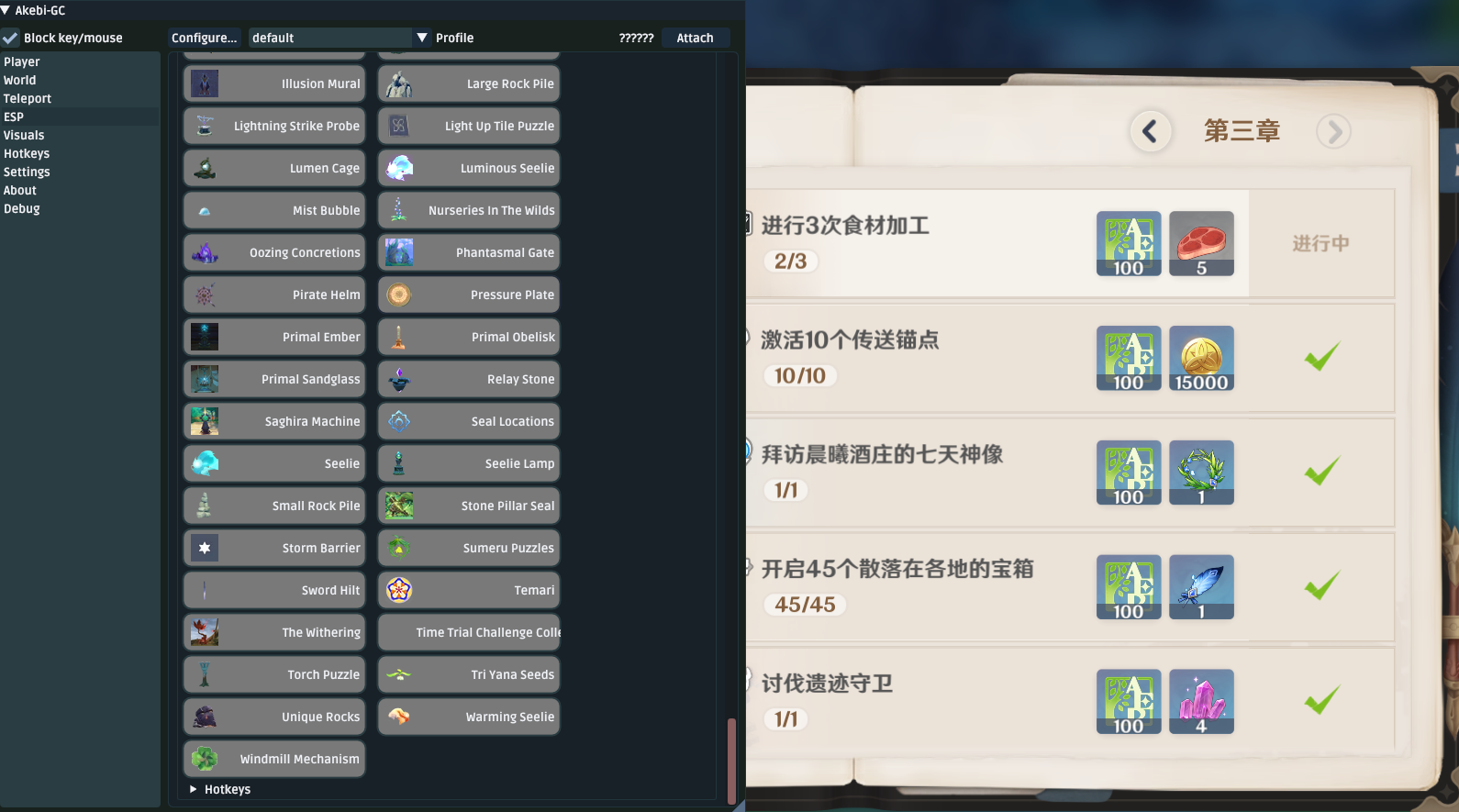The width and height of the screenshot is (1459, 812).
Task: Toggle the Lumen Cage filter
Action: (x=274, y=168)
